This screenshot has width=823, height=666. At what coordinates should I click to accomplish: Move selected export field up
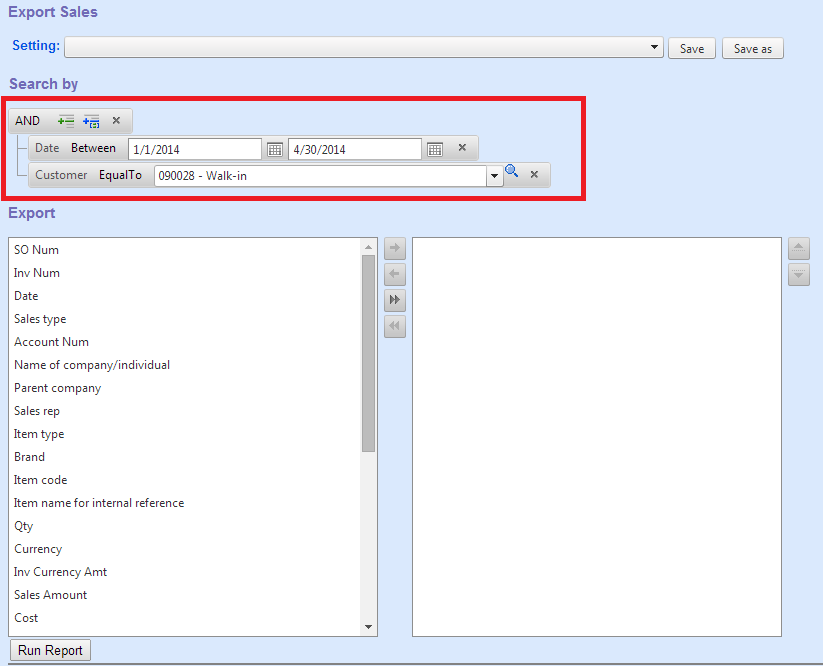coord(798,248)
